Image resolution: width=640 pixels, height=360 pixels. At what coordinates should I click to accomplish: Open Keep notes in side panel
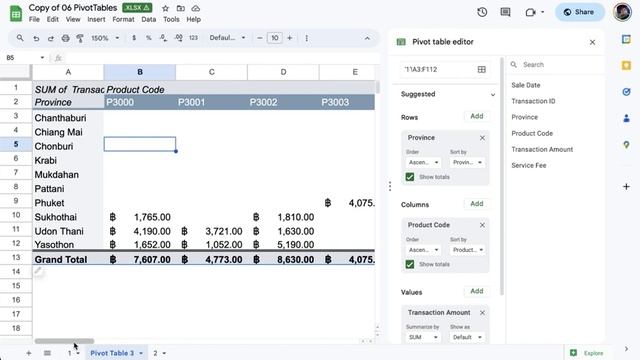(x=626, y=65)
